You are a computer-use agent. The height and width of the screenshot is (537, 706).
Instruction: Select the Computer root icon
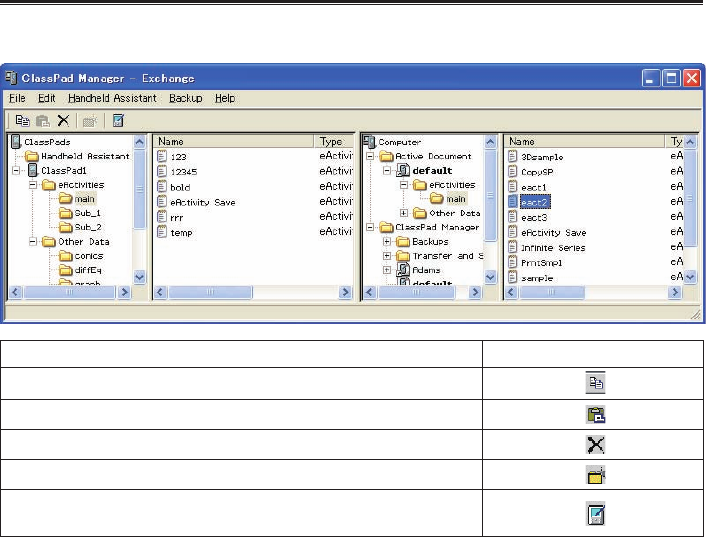[x=370, y=142]
